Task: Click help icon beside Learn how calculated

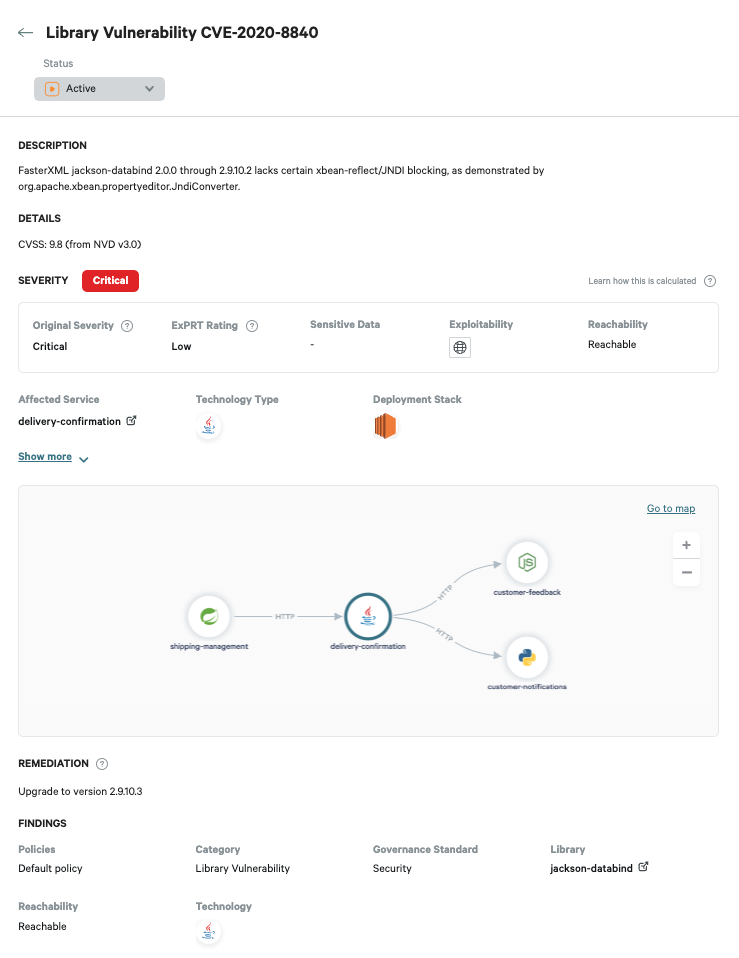Action: tap(710, 281)
